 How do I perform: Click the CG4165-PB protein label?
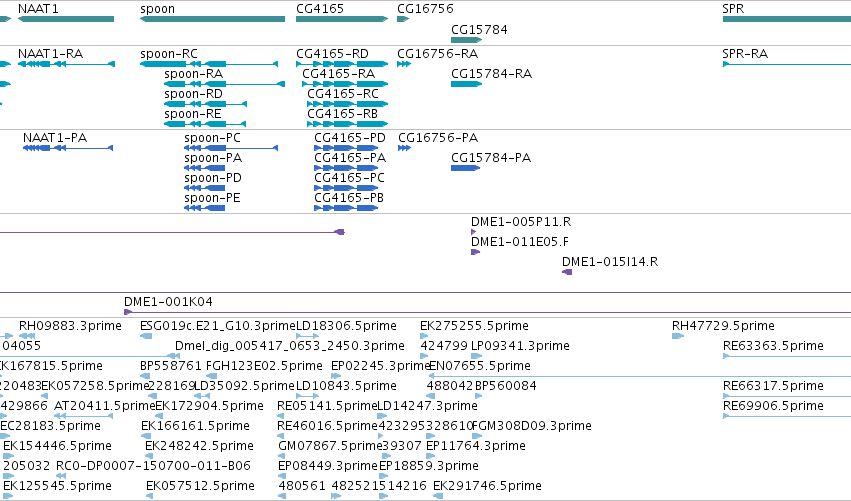tap(349, 198)
